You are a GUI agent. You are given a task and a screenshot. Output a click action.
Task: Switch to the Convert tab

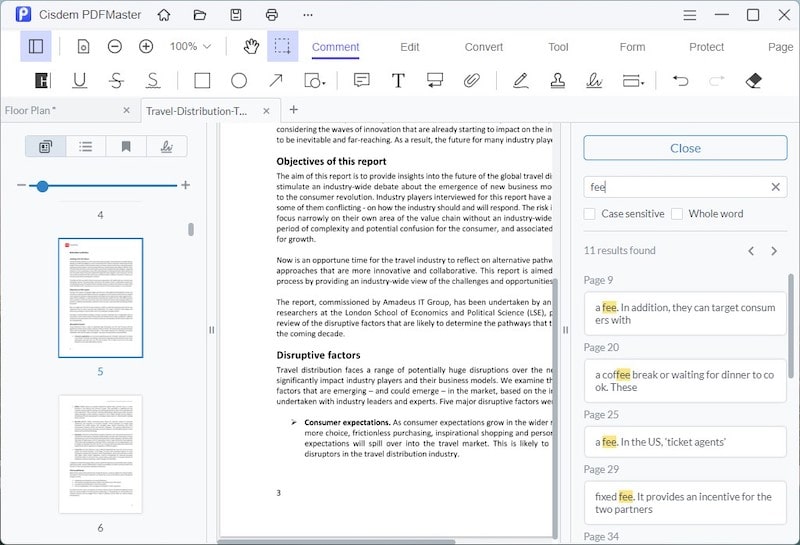click(484, 47)
